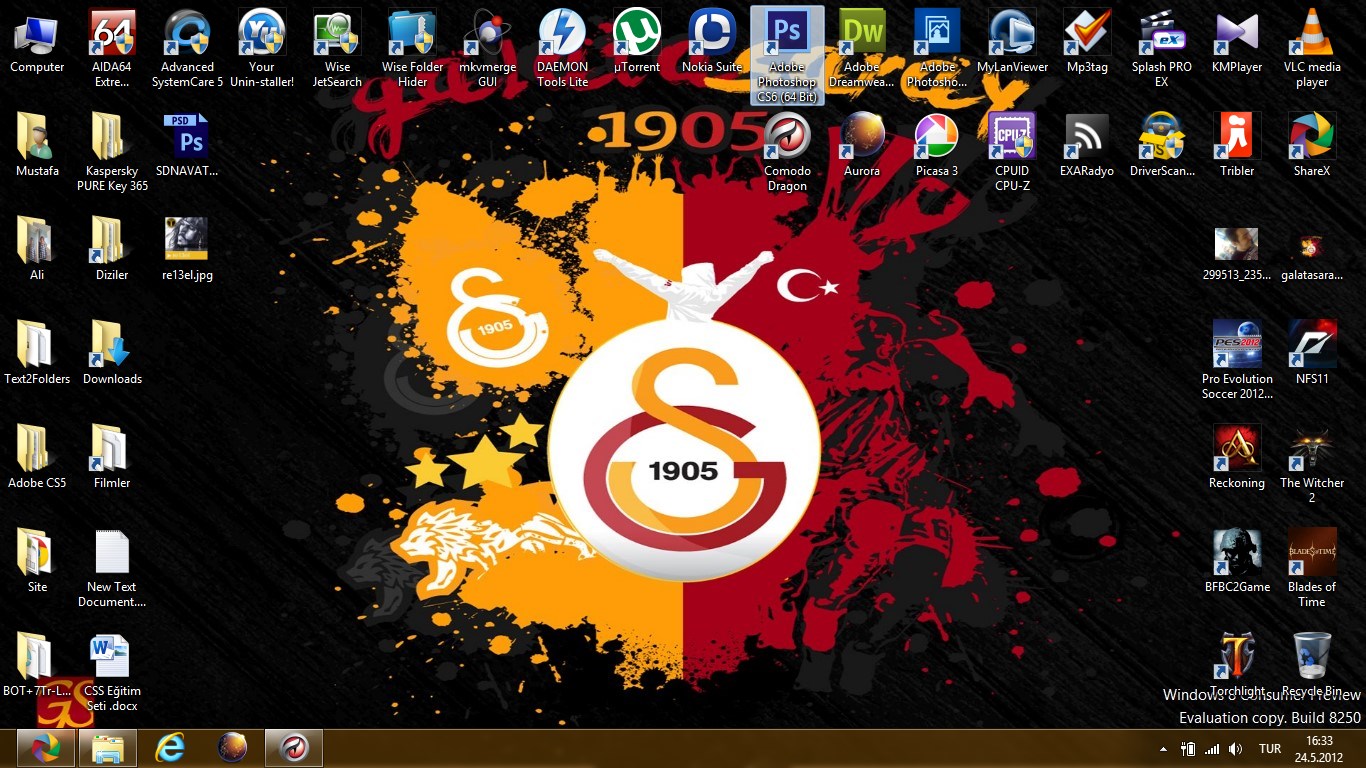This screenshot has width=1366, height=768.
Task: Click the Adobe Photoshop icon beside MyLanViewer
Action: (x=937, y=48)
